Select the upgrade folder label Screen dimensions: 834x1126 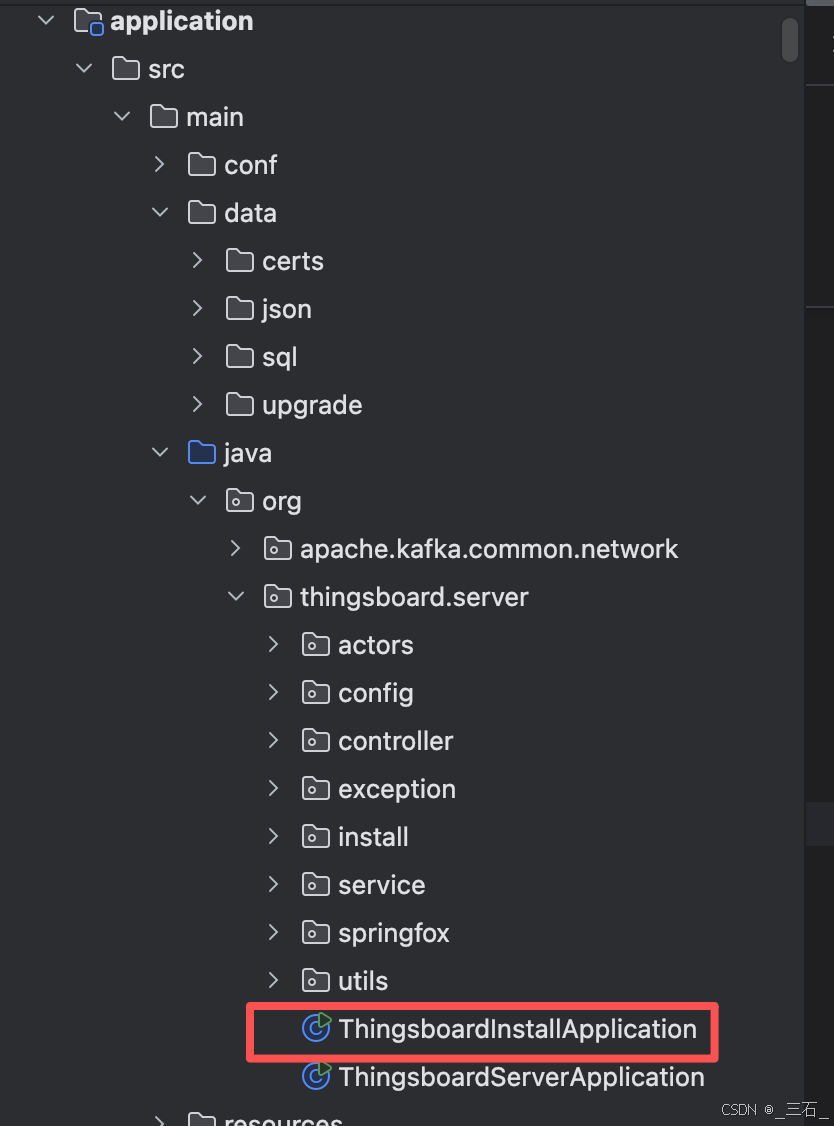[x=312, y=406]
